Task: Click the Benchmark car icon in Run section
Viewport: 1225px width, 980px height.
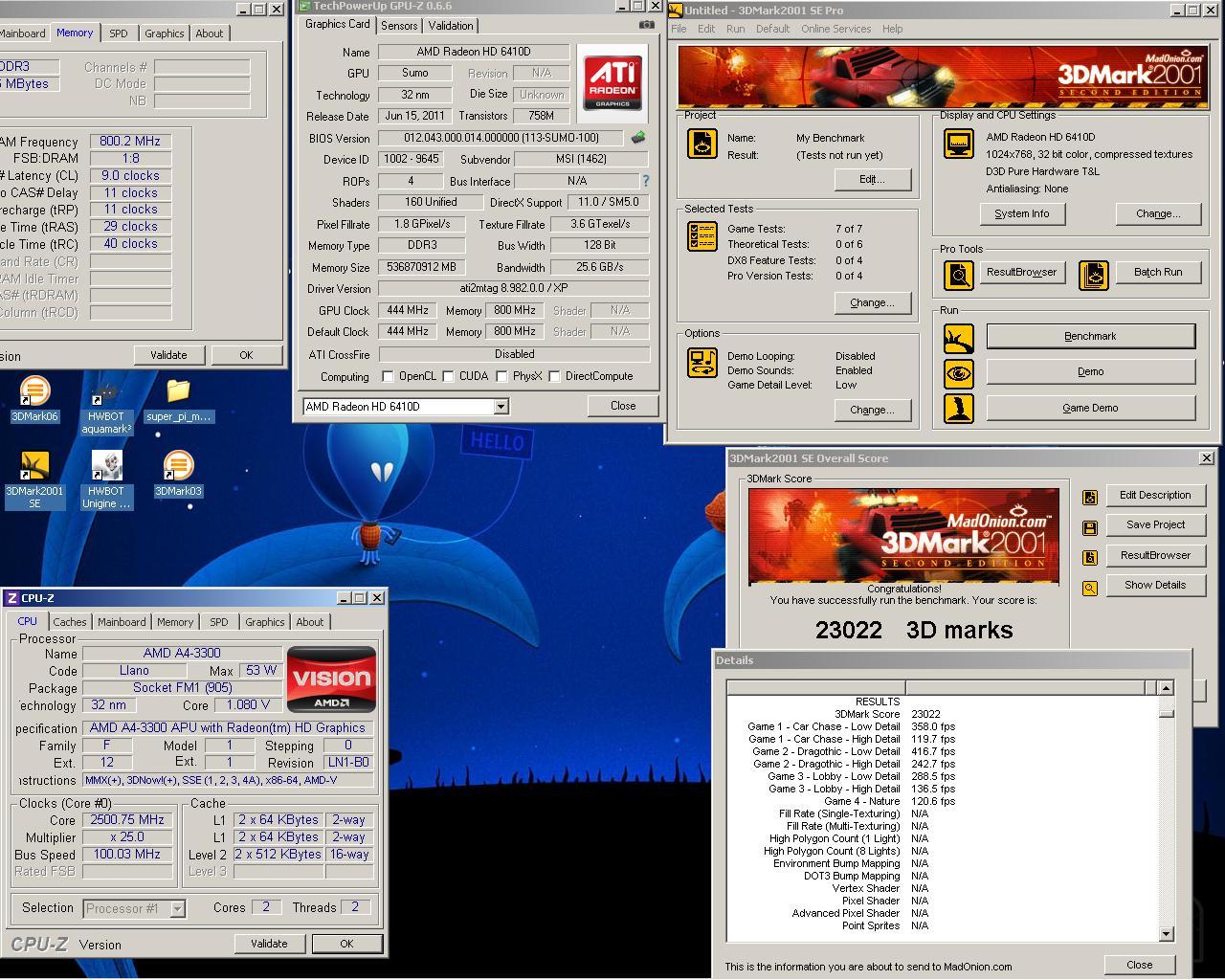Action: [x=958, y=338]
